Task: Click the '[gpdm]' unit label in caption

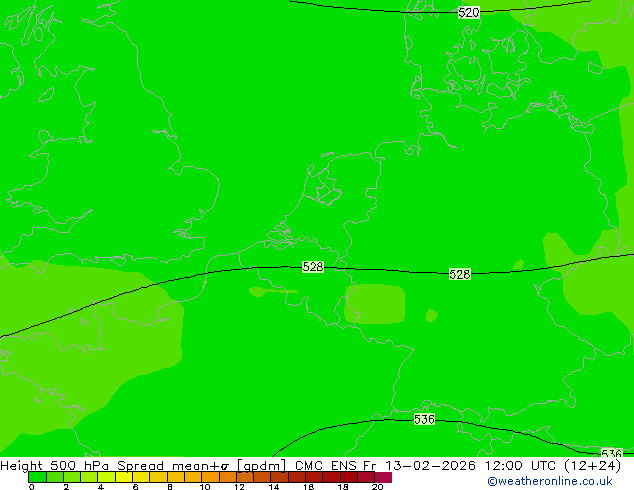Action: coord(262,466)
